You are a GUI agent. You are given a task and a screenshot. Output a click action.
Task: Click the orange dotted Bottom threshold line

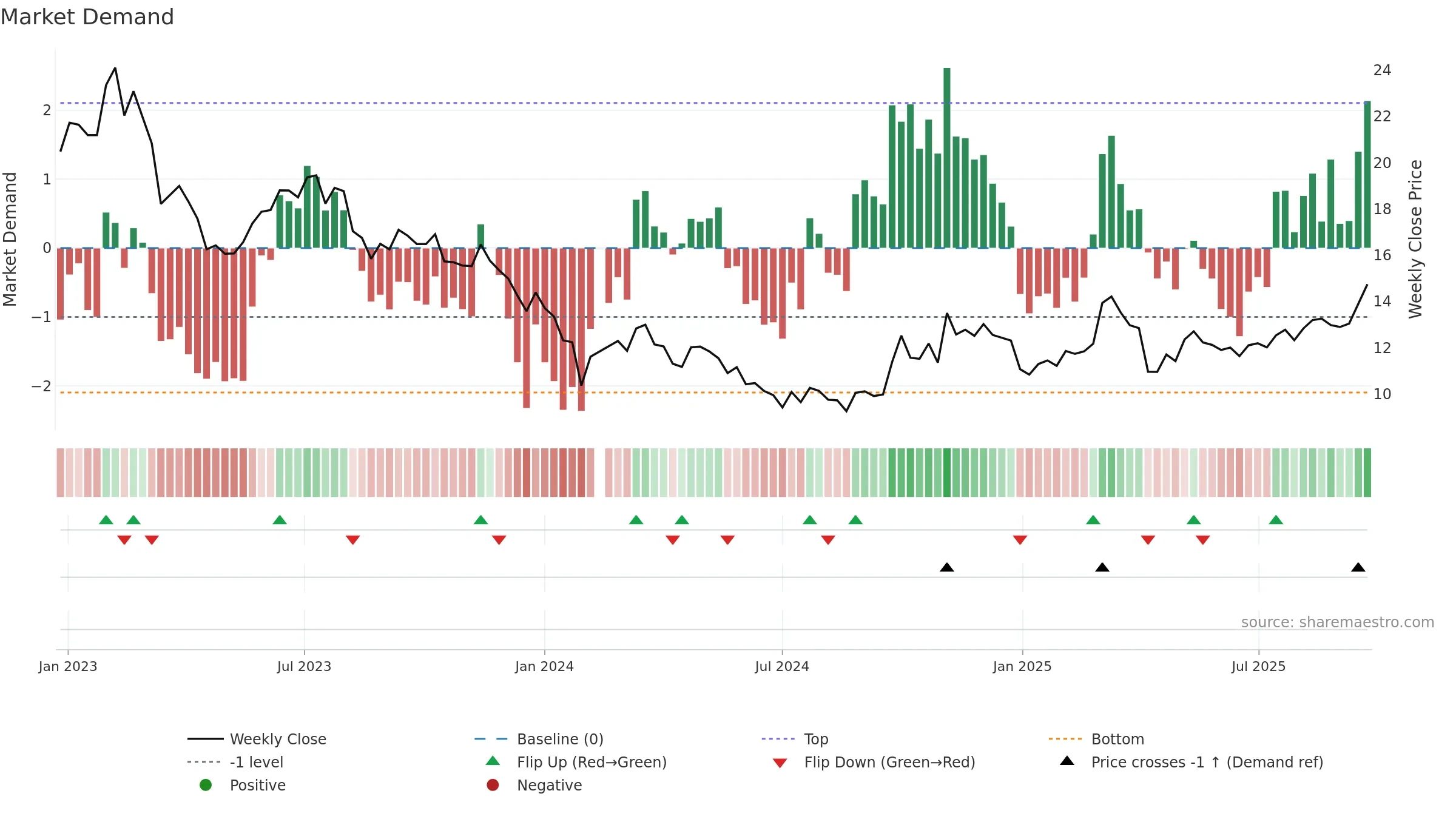pos(713,393)
